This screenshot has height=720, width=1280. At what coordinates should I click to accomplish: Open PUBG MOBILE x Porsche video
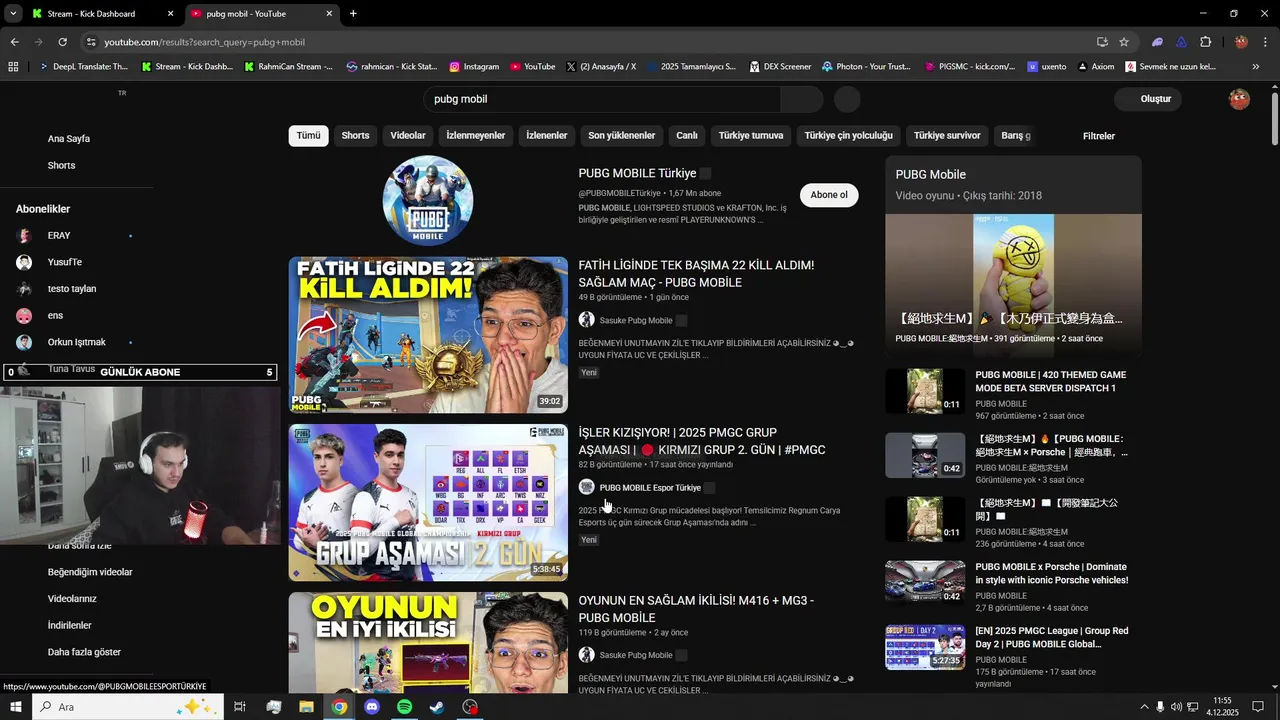(x=1052, y=574)
